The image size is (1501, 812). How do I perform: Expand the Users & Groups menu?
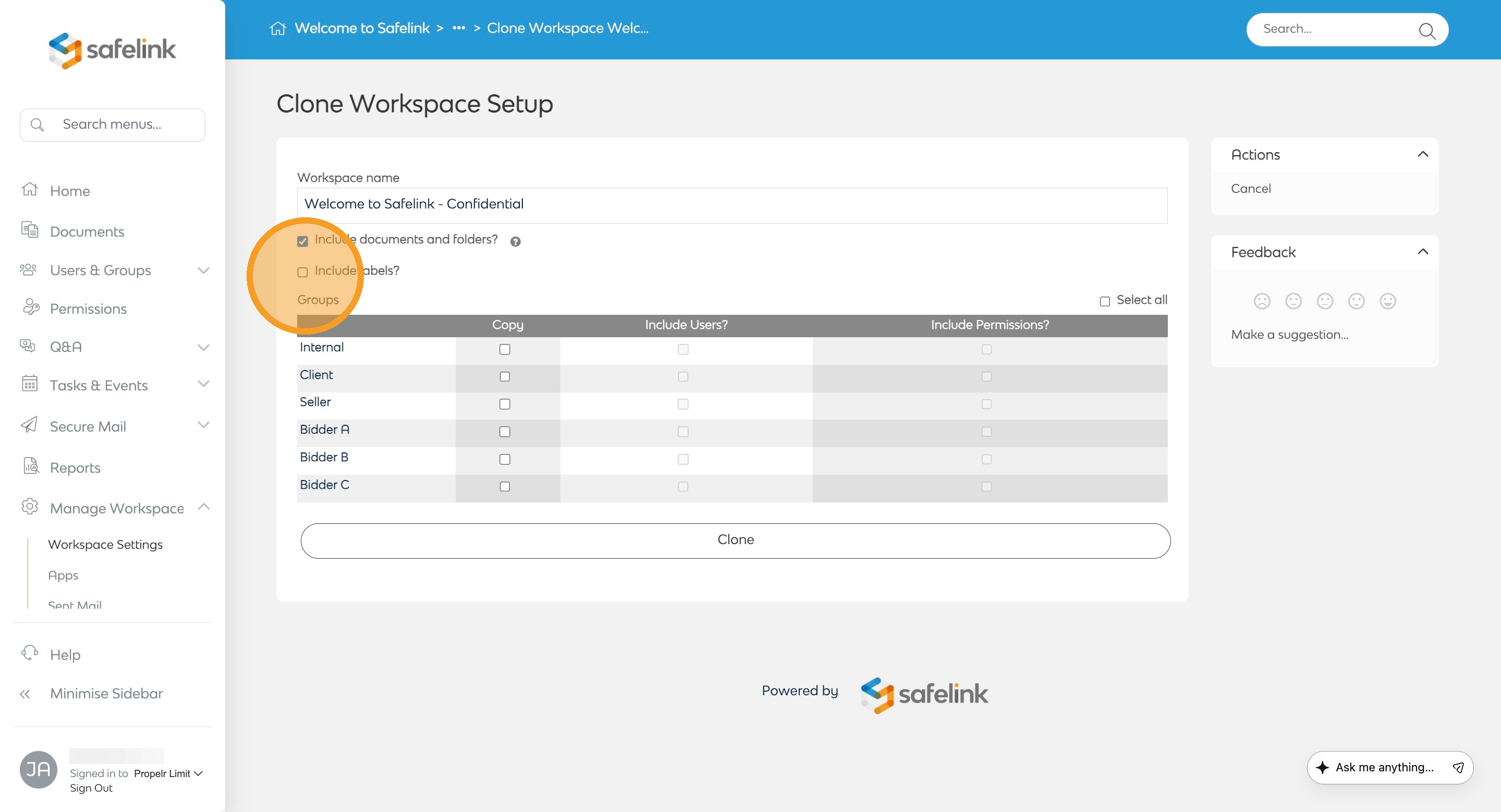(x=203, y=270)
